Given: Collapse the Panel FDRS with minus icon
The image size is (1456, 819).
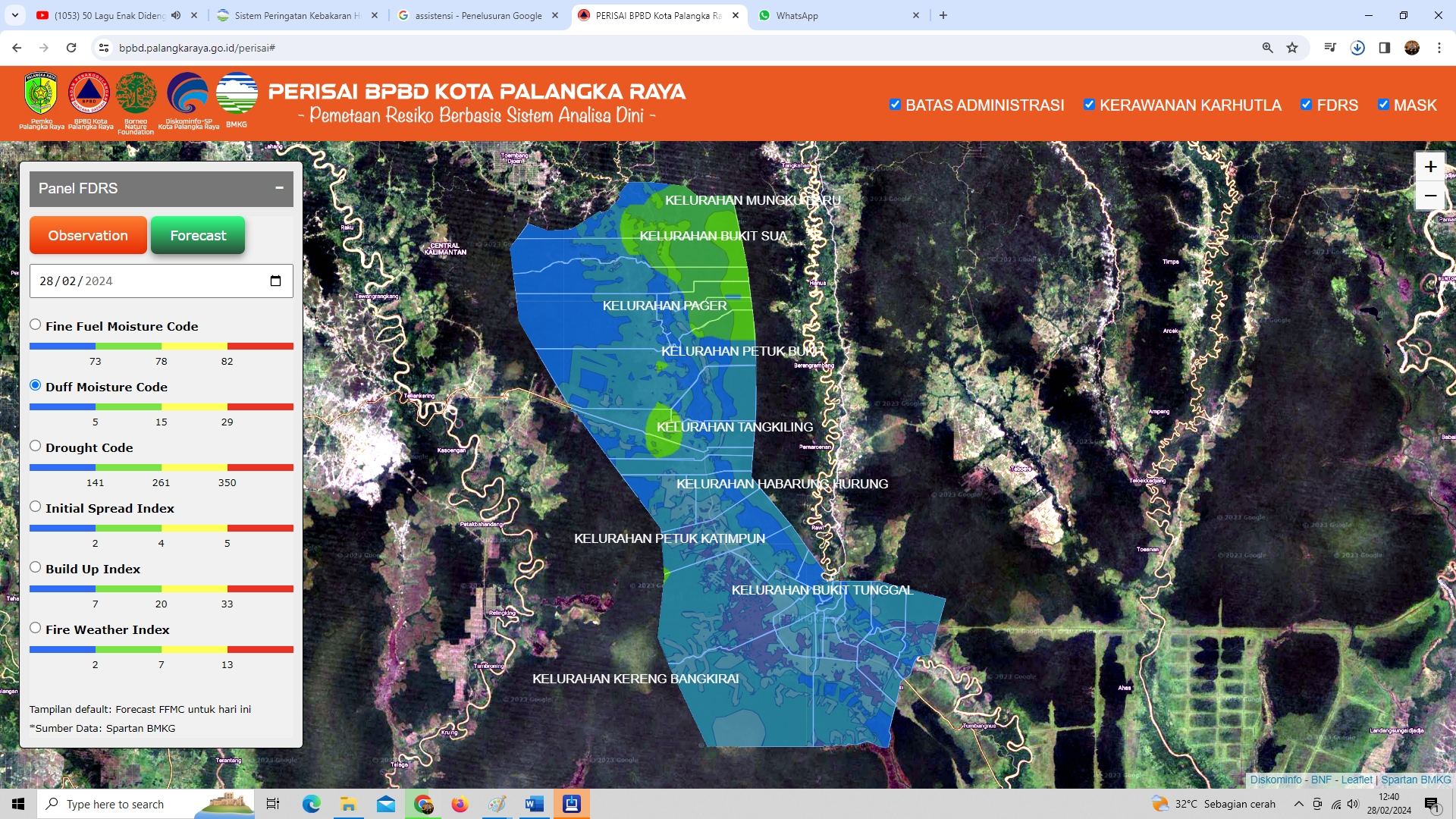Looking at the screenshot, I should click(279, 188).
